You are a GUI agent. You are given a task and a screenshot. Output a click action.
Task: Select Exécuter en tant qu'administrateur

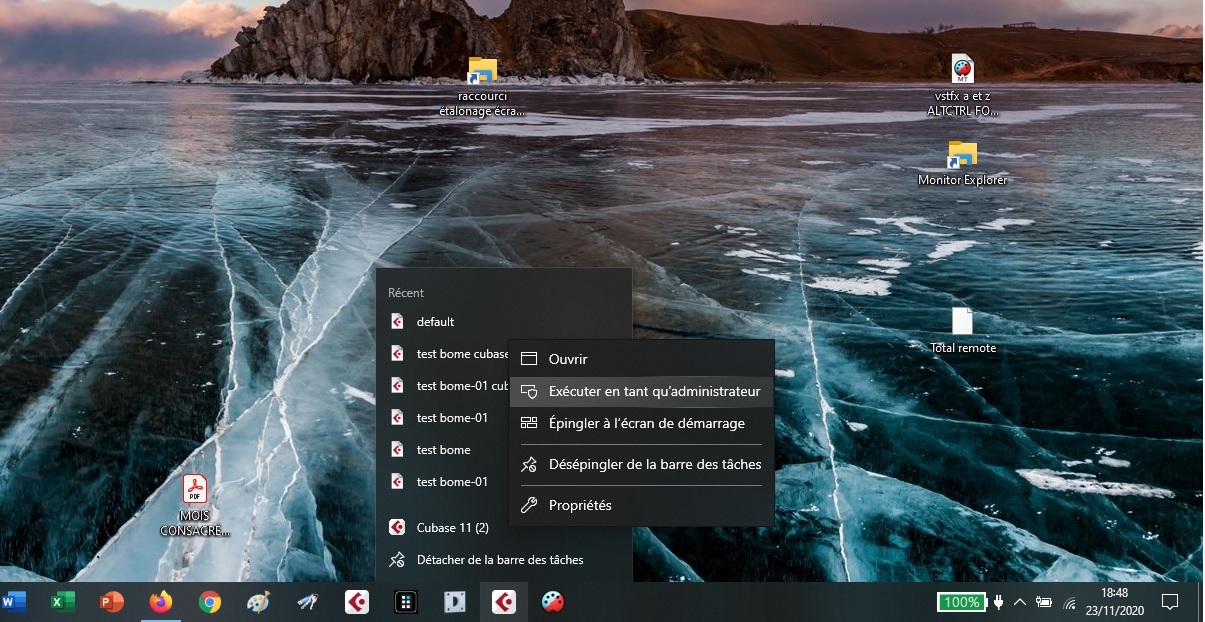[x=641, y=391]
